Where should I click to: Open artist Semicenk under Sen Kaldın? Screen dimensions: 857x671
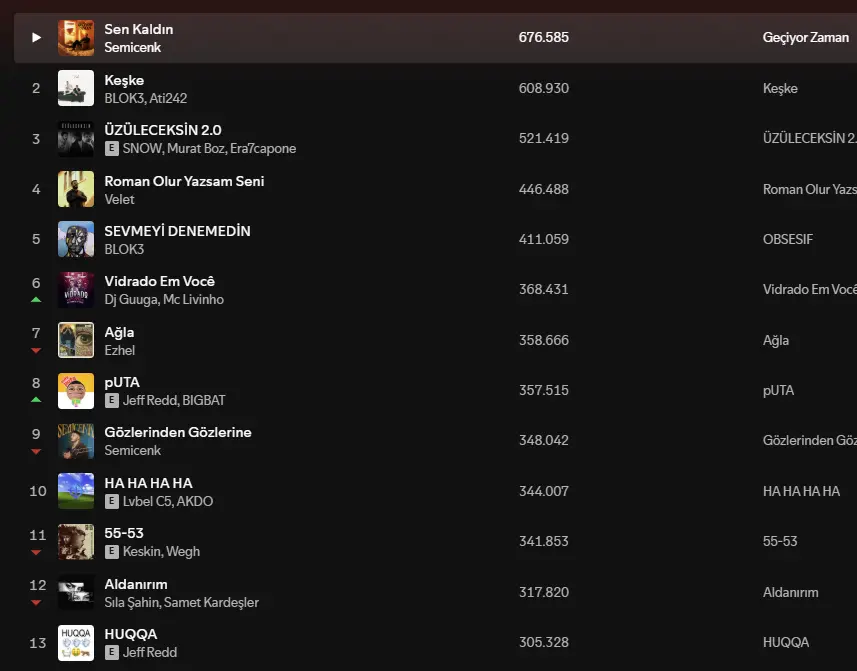(133, 48)
